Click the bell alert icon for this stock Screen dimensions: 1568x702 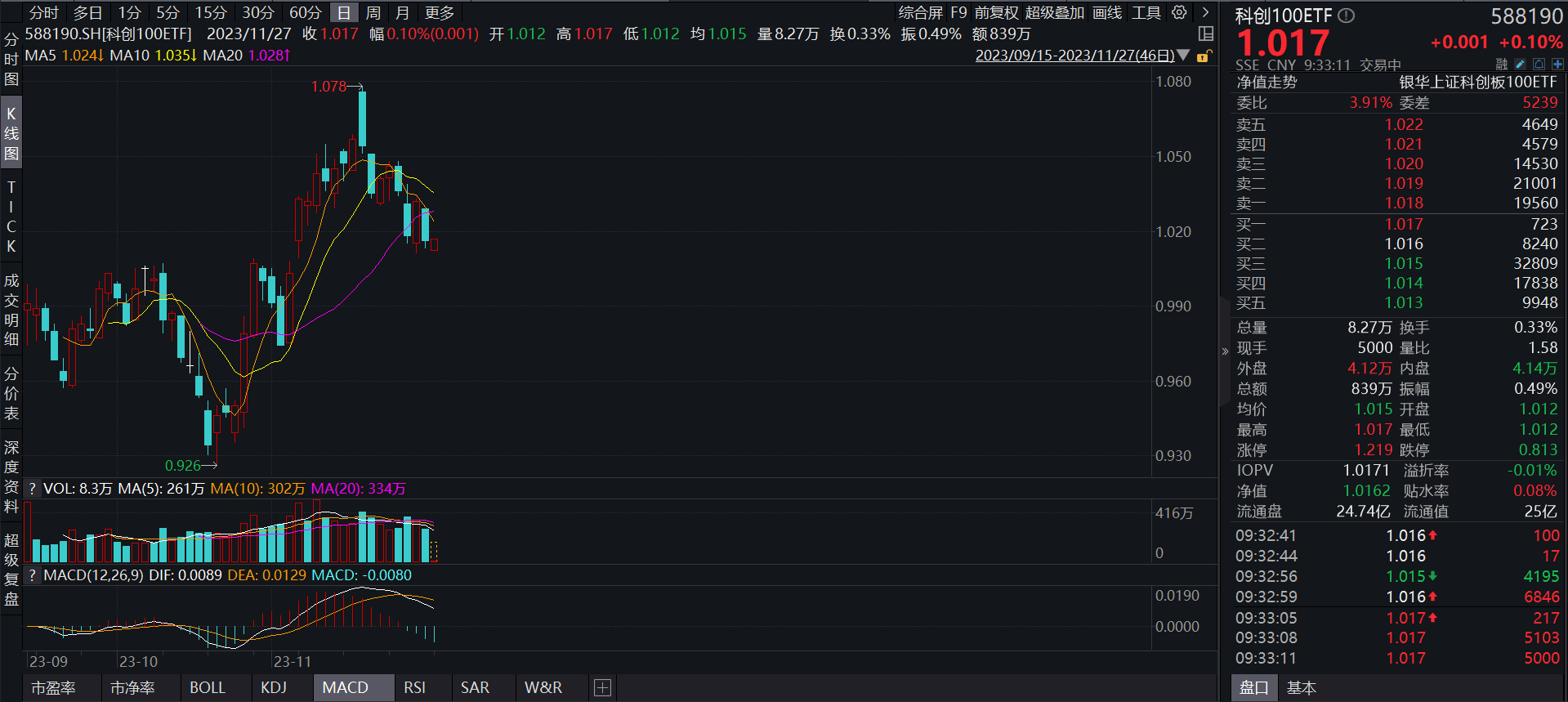point(1539,64)
